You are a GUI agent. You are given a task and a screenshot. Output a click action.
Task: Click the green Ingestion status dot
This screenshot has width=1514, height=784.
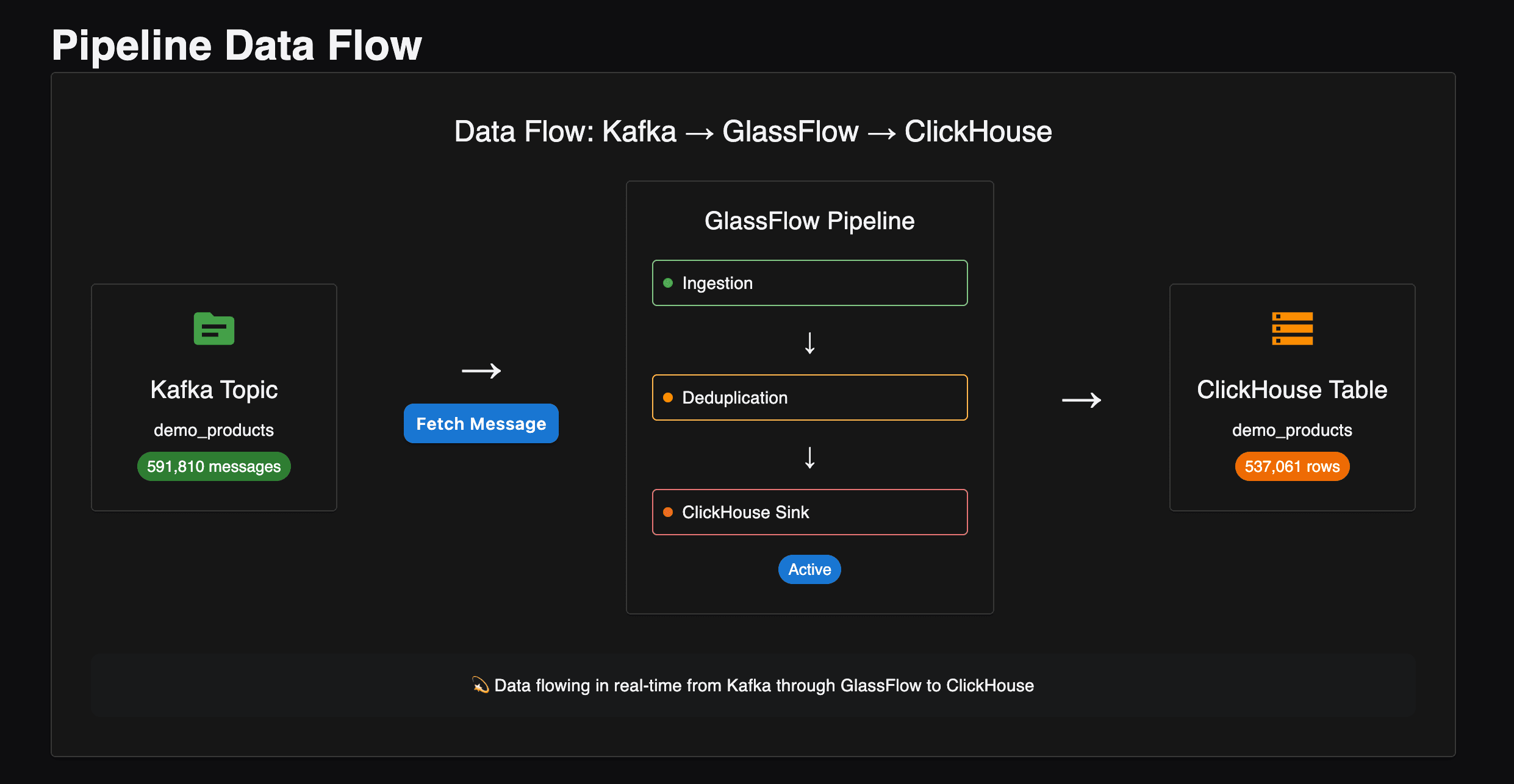668,283
